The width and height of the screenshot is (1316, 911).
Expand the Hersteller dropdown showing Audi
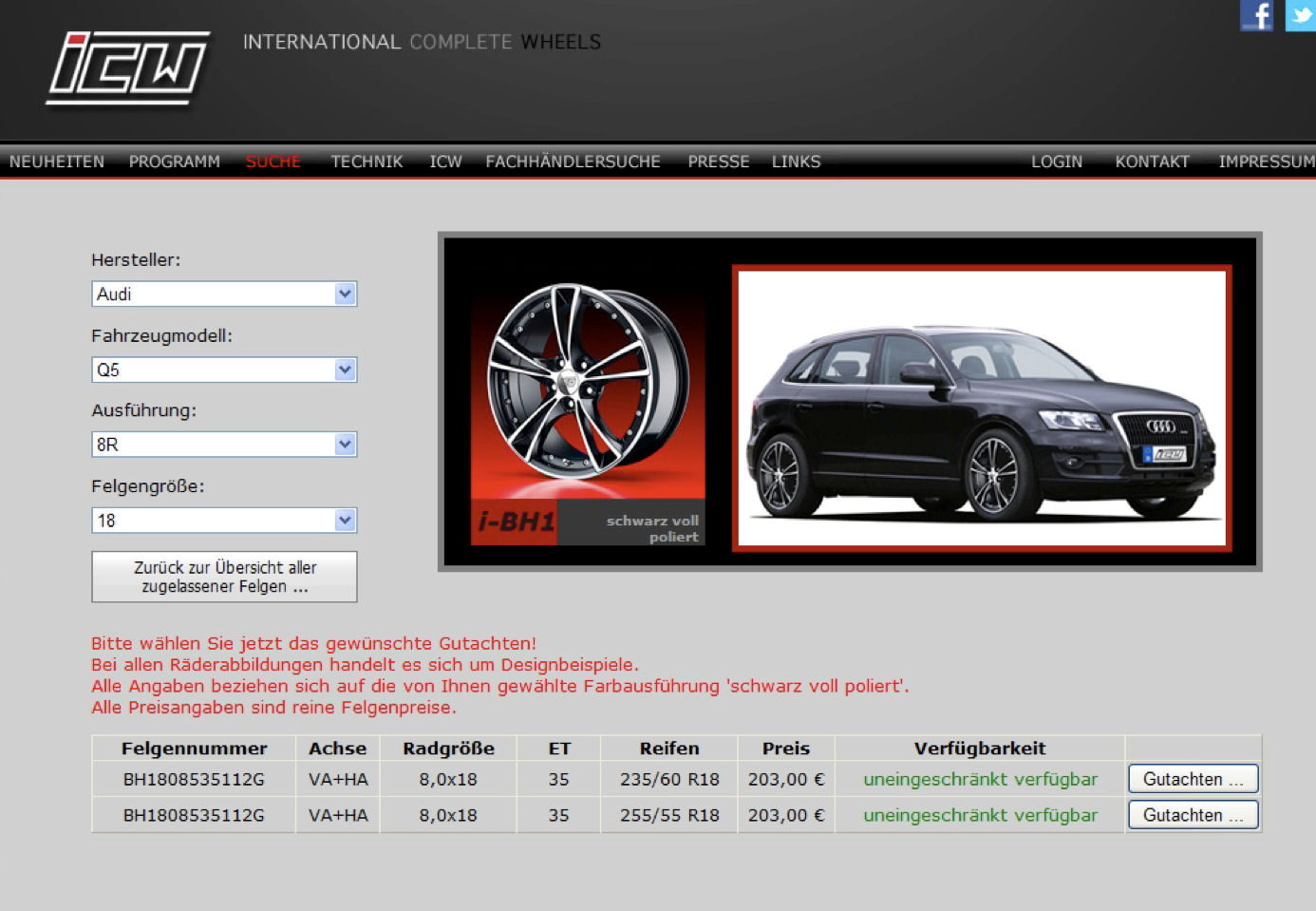click(224, 294)
